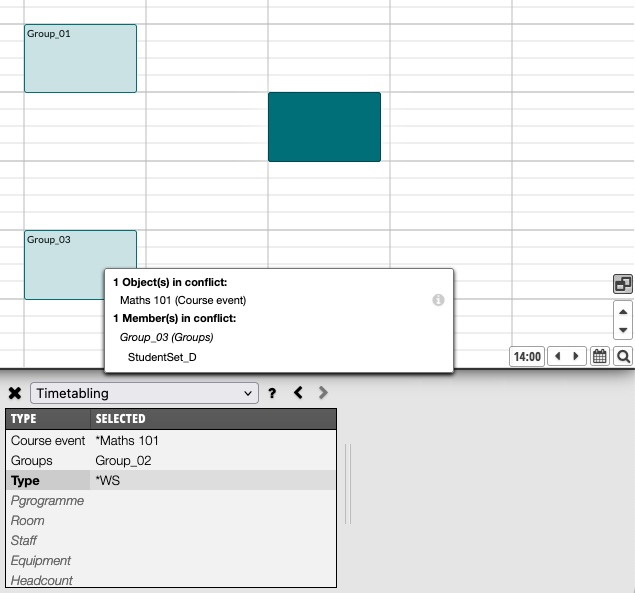Click the info icon in conflict tooltip
The image size is (635, 593).
438,300
